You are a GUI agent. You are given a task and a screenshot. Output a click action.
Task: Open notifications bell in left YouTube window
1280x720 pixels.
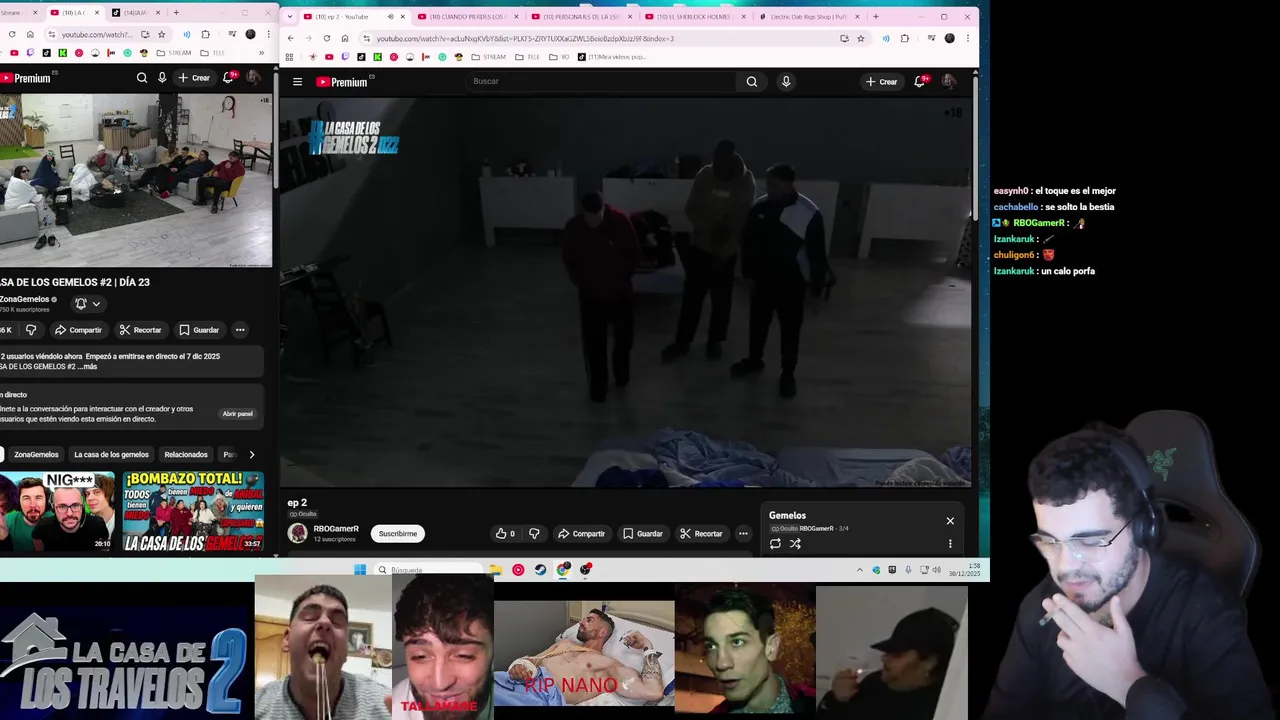coord(228,78)
